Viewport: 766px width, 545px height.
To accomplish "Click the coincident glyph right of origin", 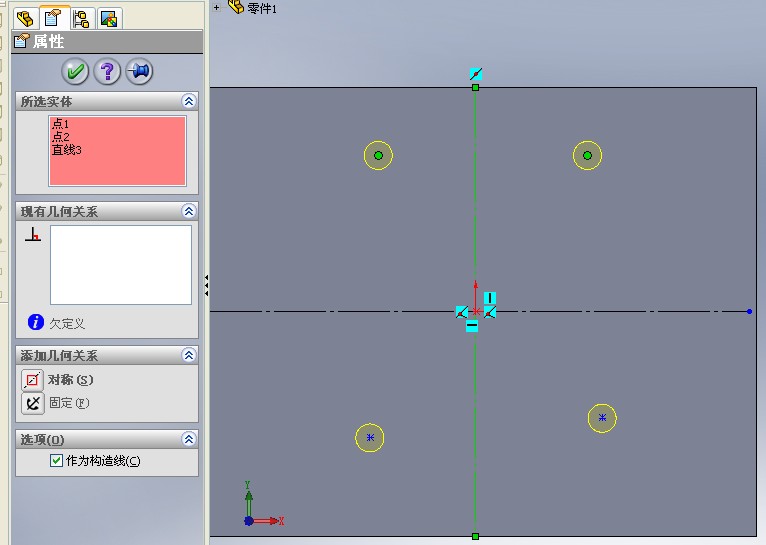I will click(x=490, y=312).
